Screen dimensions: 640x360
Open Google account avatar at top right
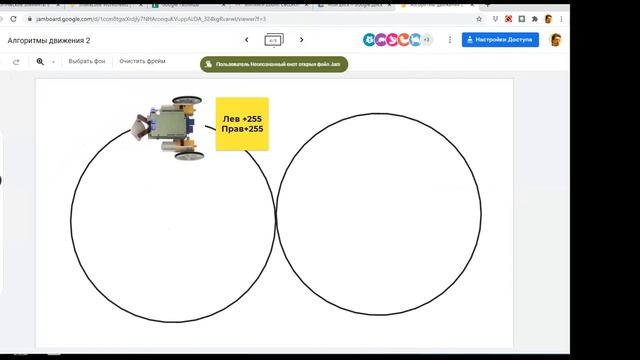[556, 40]
